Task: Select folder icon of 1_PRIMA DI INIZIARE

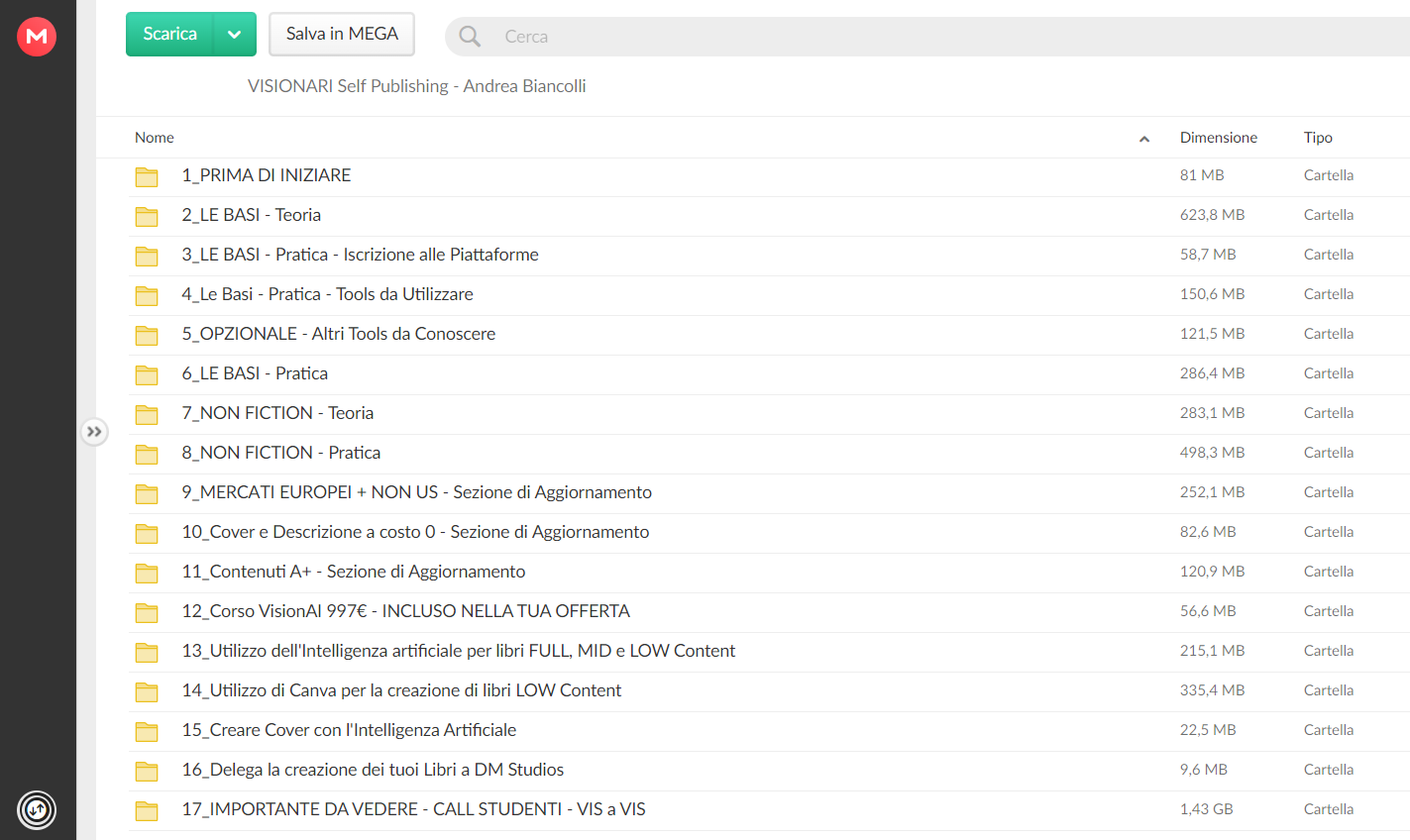Action: [147, 176]
